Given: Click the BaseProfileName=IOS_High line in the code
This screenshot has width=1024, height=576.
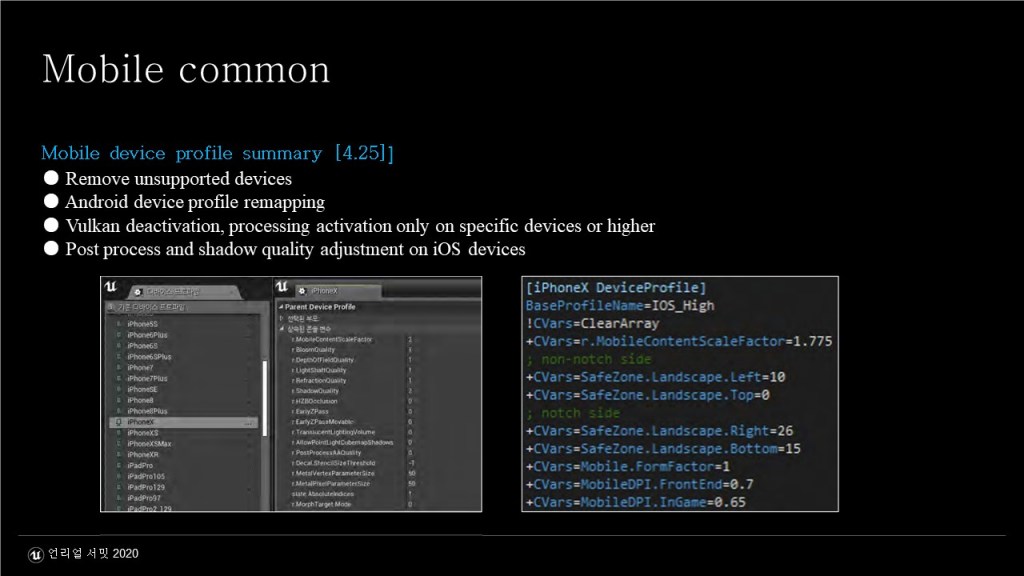Looking at the screenshot, I should (620, 305).
